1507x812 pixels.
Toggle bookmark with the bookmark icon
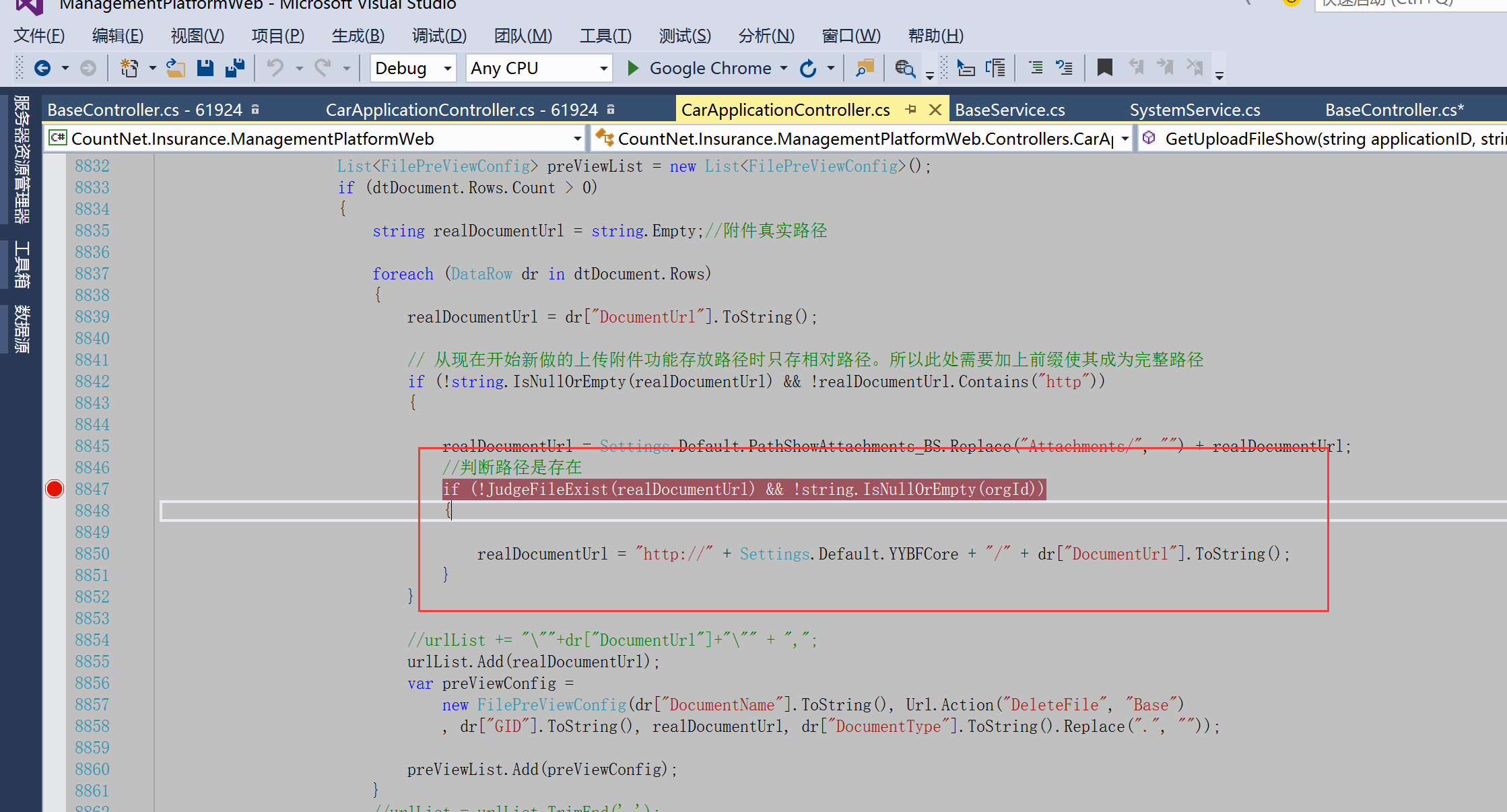pos(1104,67)
